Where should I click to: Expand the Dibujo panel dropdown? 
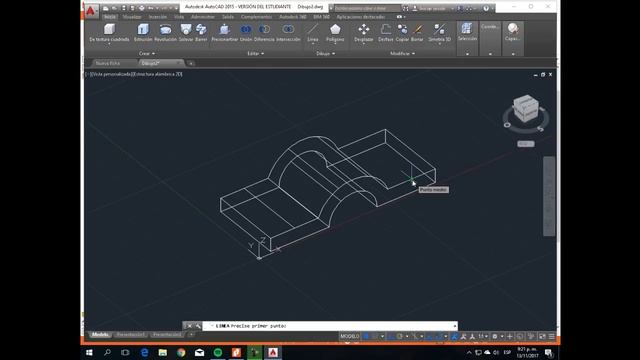325,53
